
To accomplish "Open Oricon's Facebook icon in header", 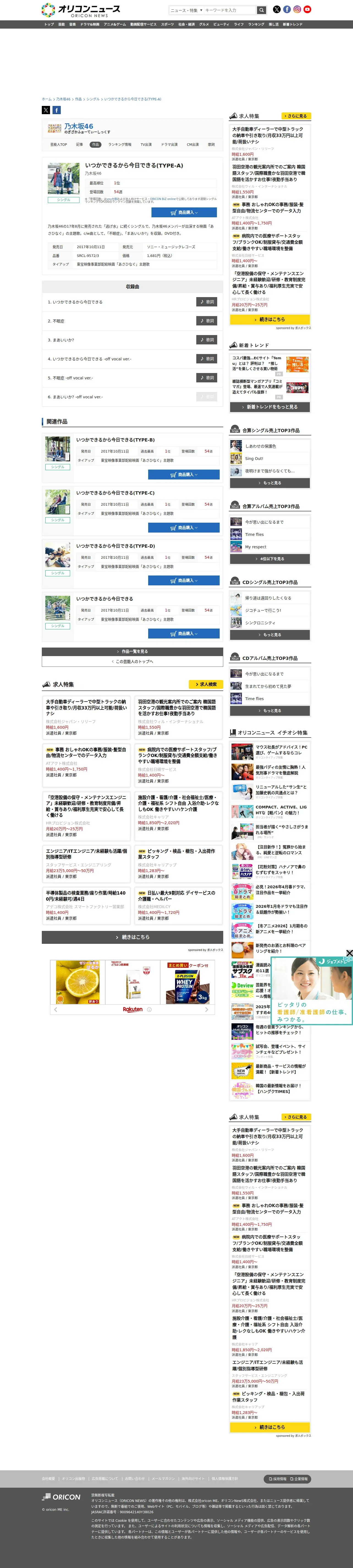I will pos(287,9).
